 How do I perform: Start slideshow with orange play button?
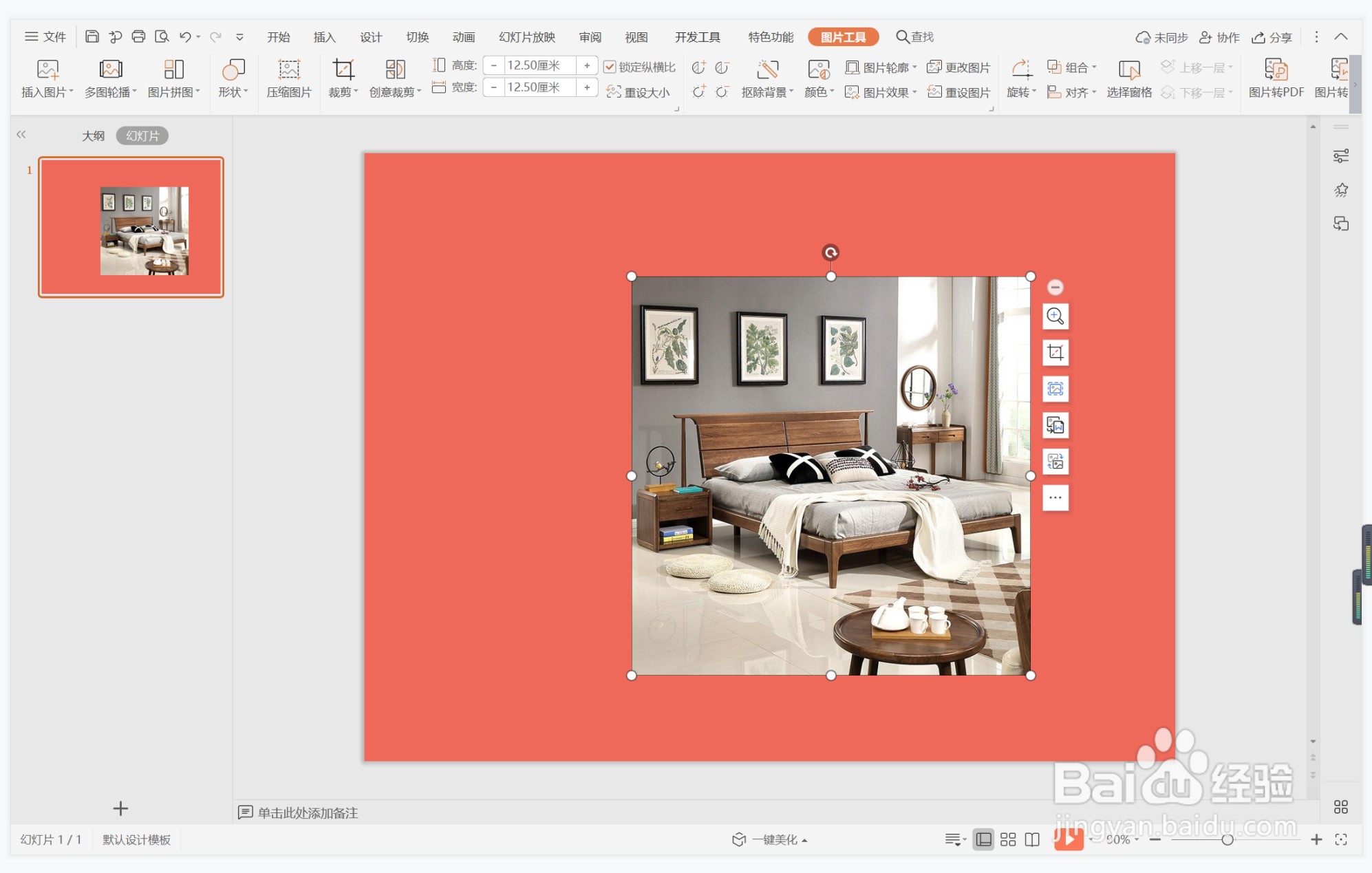(1068, 839)
